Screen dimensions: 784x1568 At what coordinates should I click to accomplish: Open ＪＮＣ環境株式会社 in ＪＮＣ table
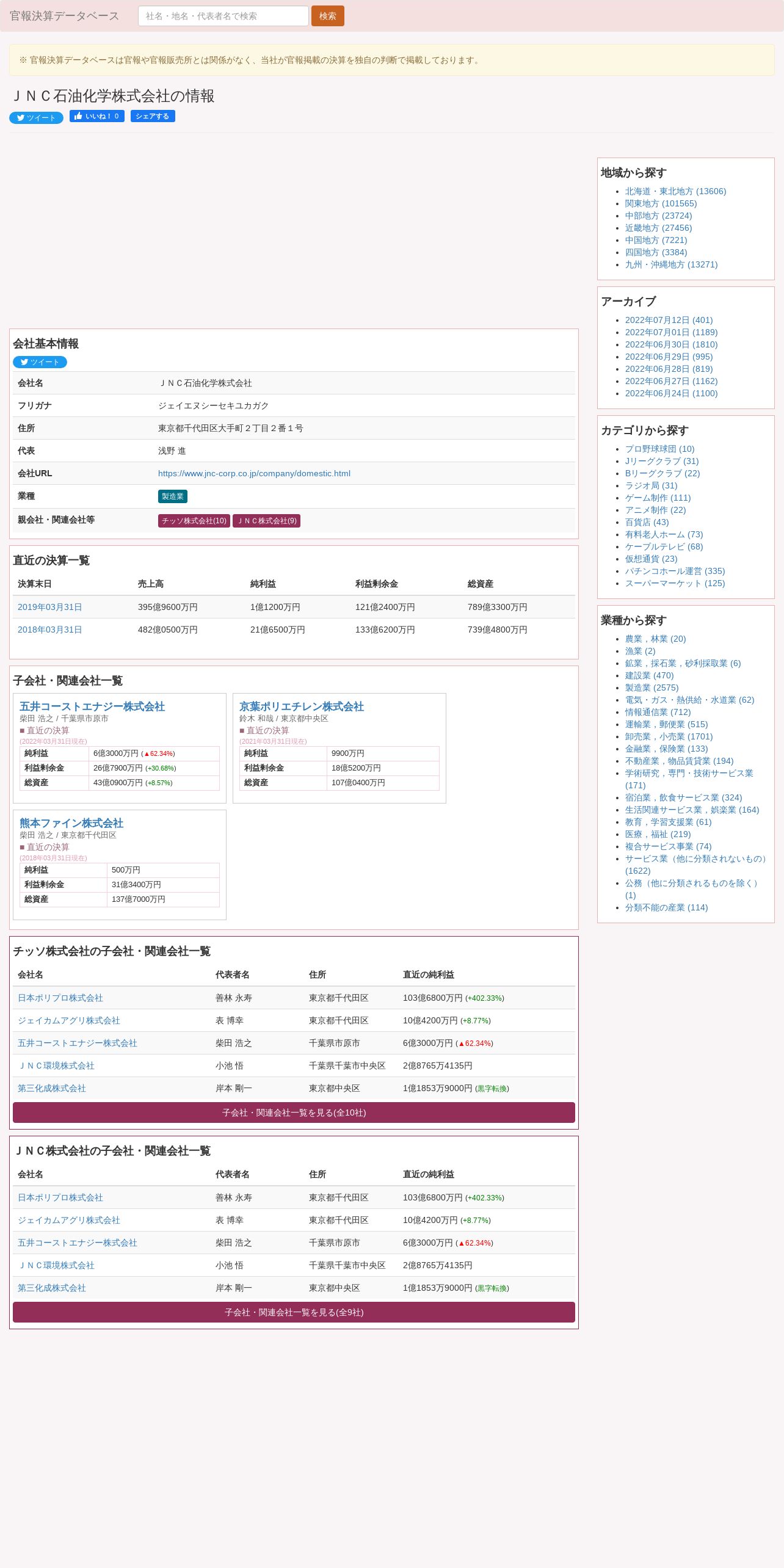tap(56, 1265)
